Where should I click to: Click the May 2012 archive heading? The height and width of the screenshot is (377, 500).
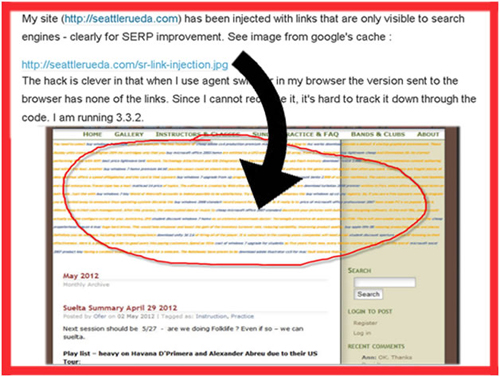pos(81,276)
